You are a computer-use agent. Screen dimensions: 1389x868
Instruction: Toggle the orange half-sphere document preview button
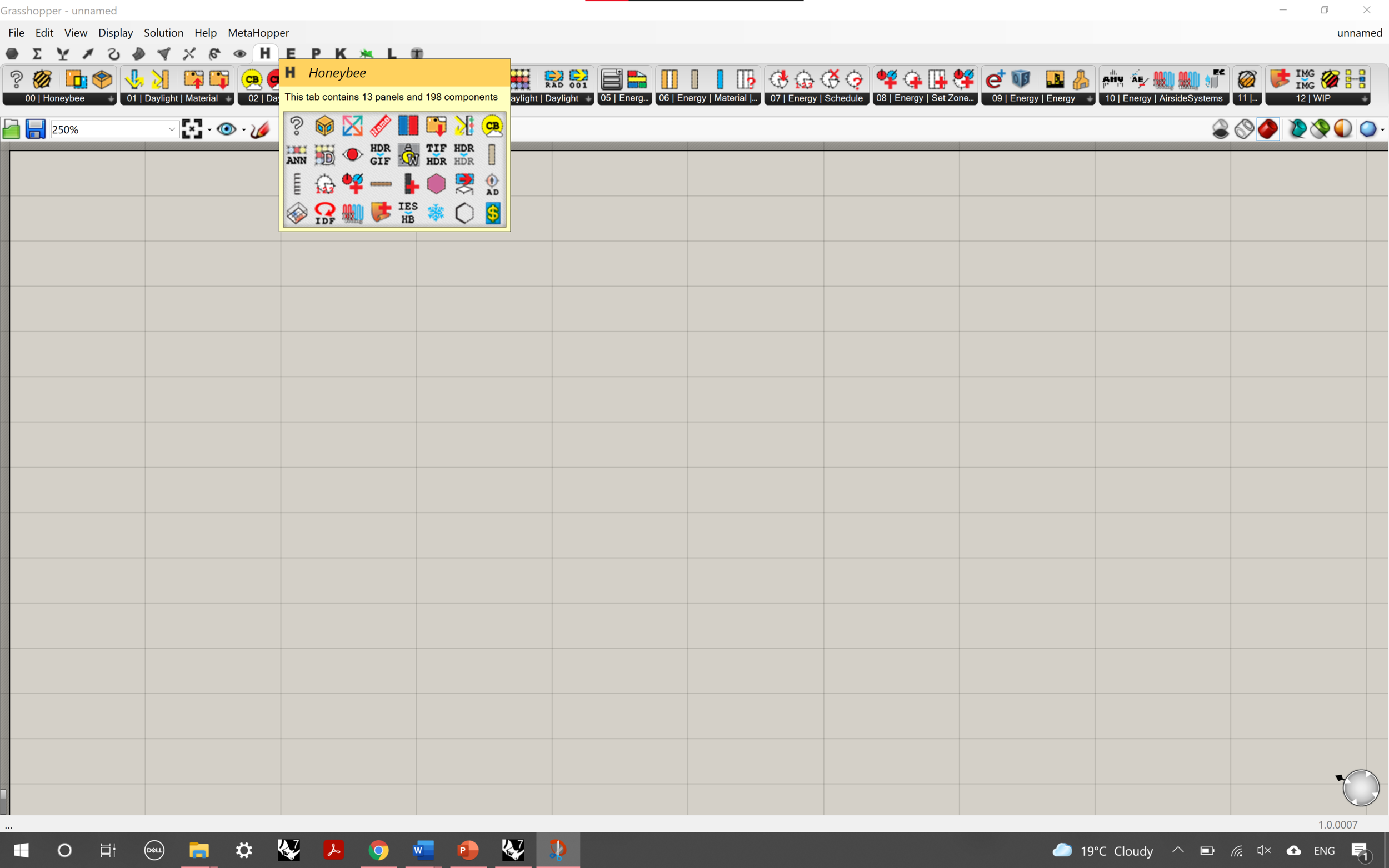1343,129
